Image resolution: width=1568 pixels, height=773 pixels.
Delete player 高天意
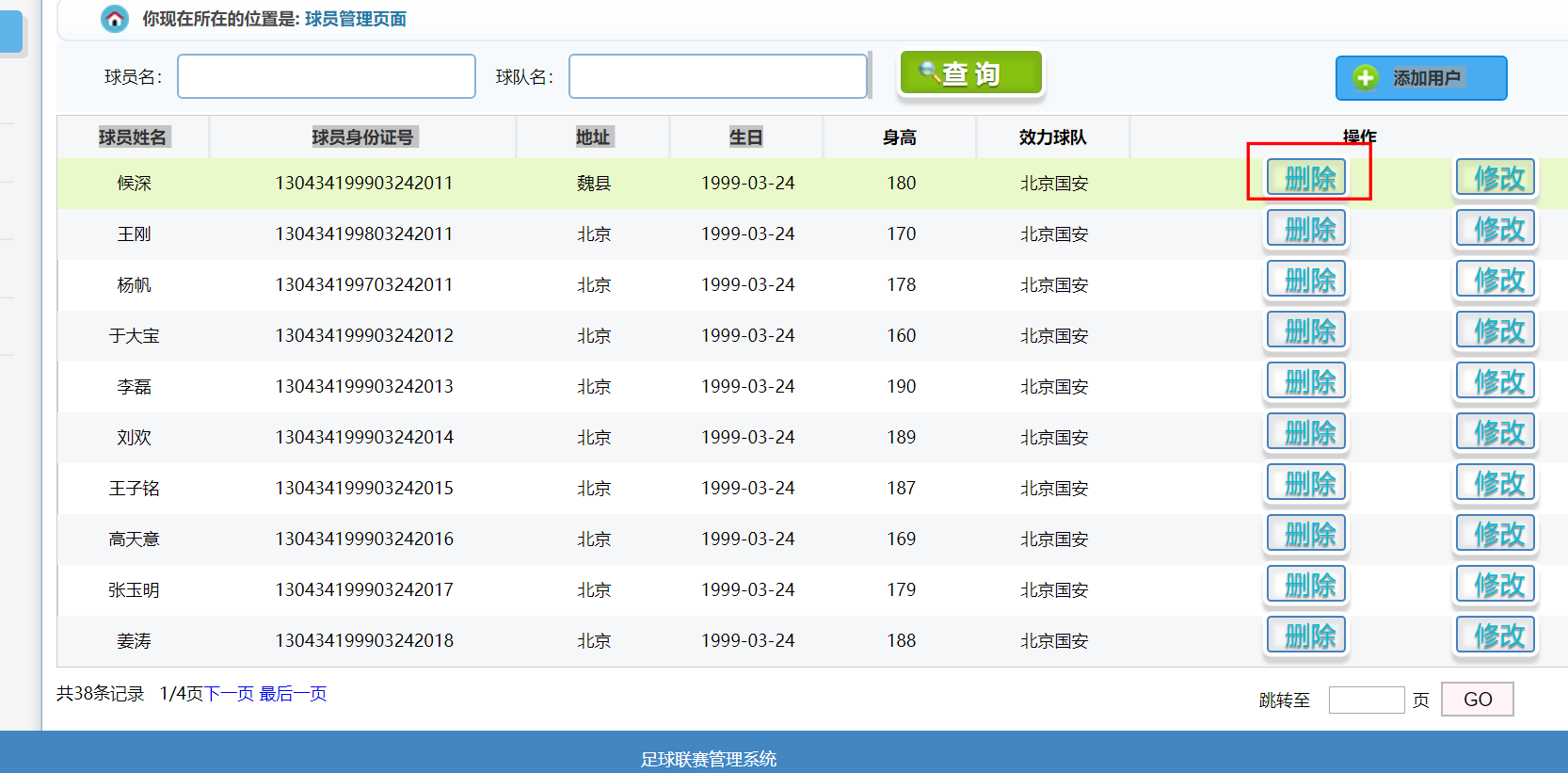click(x=1306, y=533)
